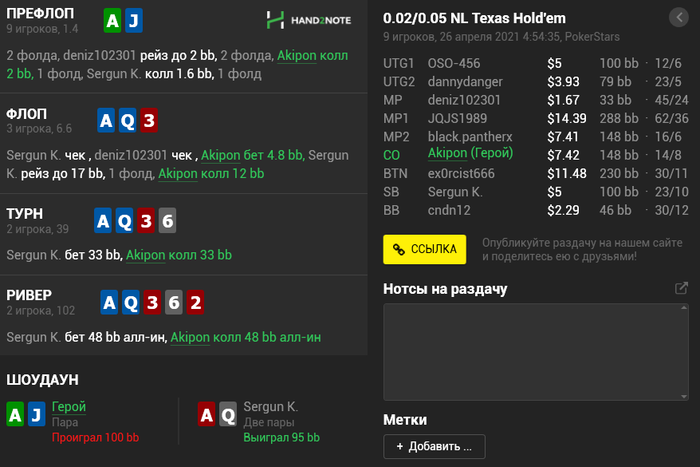Click Akipon колл 33 bb on turn
The image size is (700, 467).
[x=179, y=255]
